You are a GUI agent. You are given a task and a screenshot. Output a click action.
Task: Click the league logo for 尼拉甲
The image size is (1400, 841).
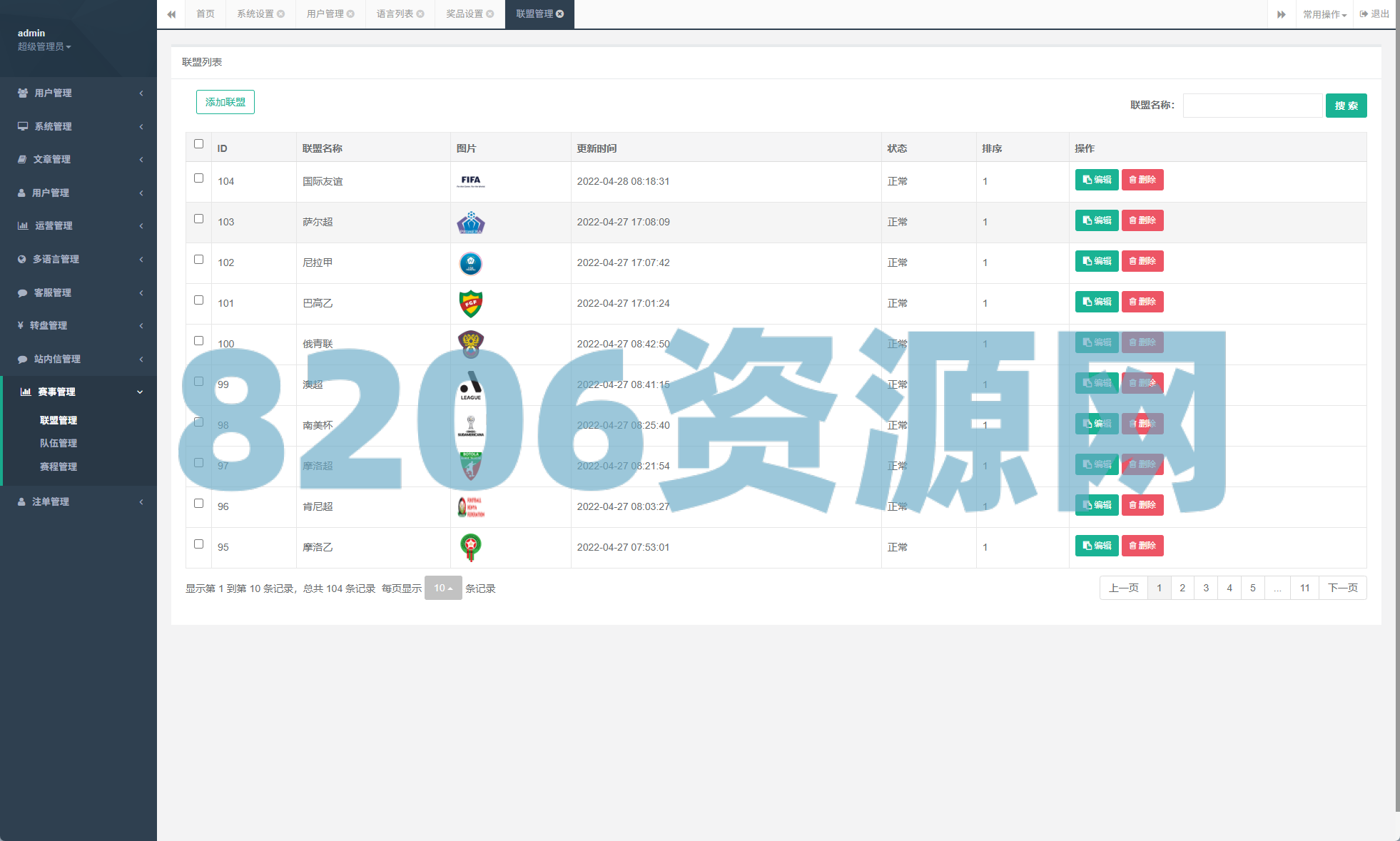[471, 263]
